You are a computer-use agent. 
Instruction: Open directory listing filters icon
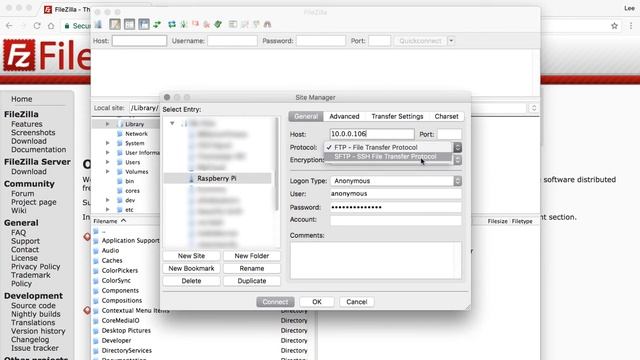233,24
